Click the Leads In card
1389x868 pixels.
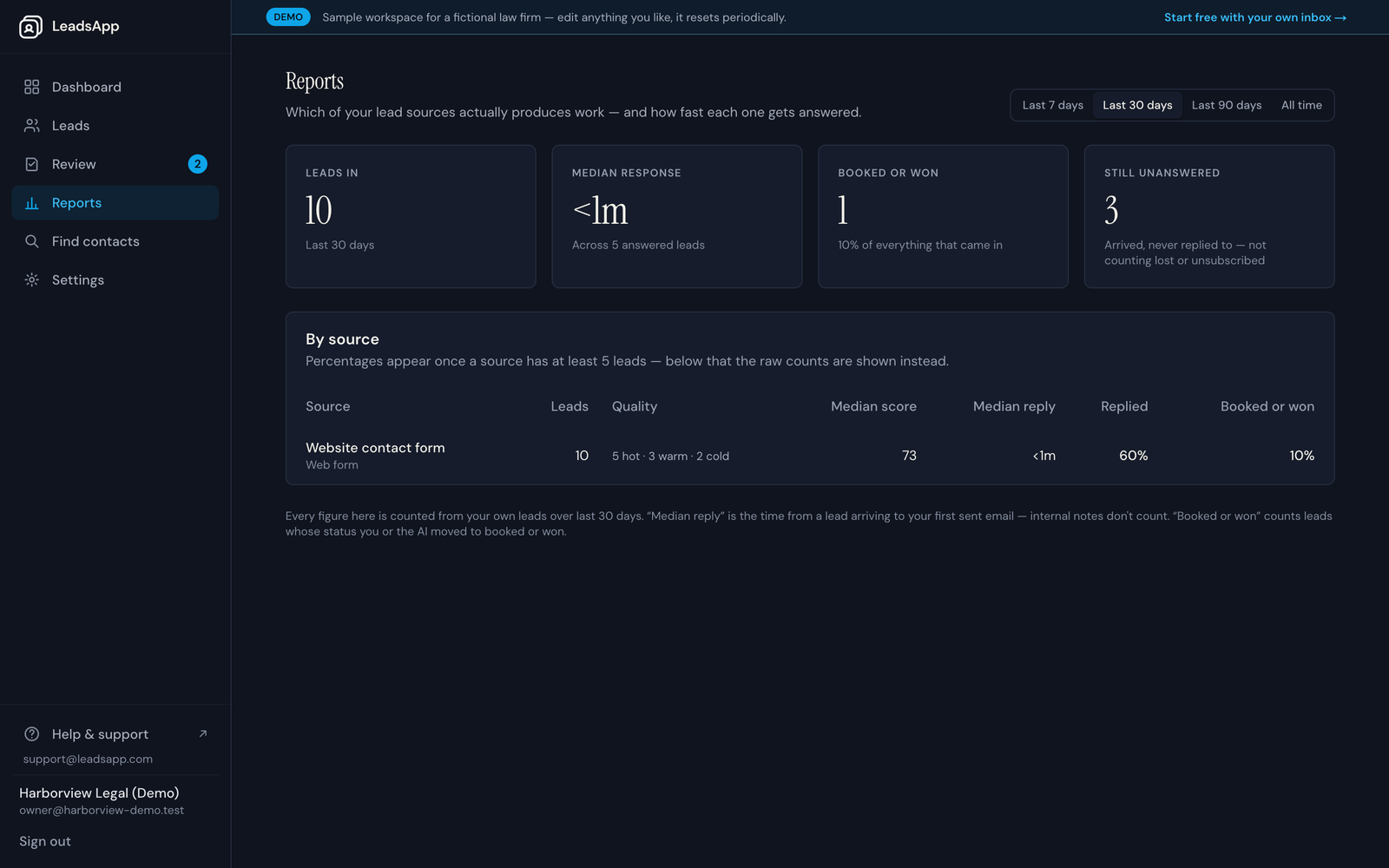click(411, 216)
